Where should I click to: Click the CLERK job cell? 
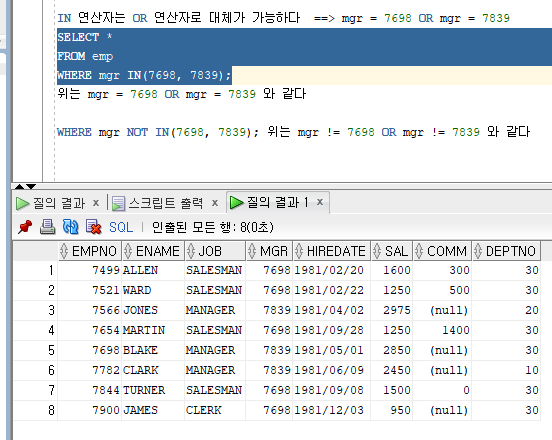tap(215, 410)
